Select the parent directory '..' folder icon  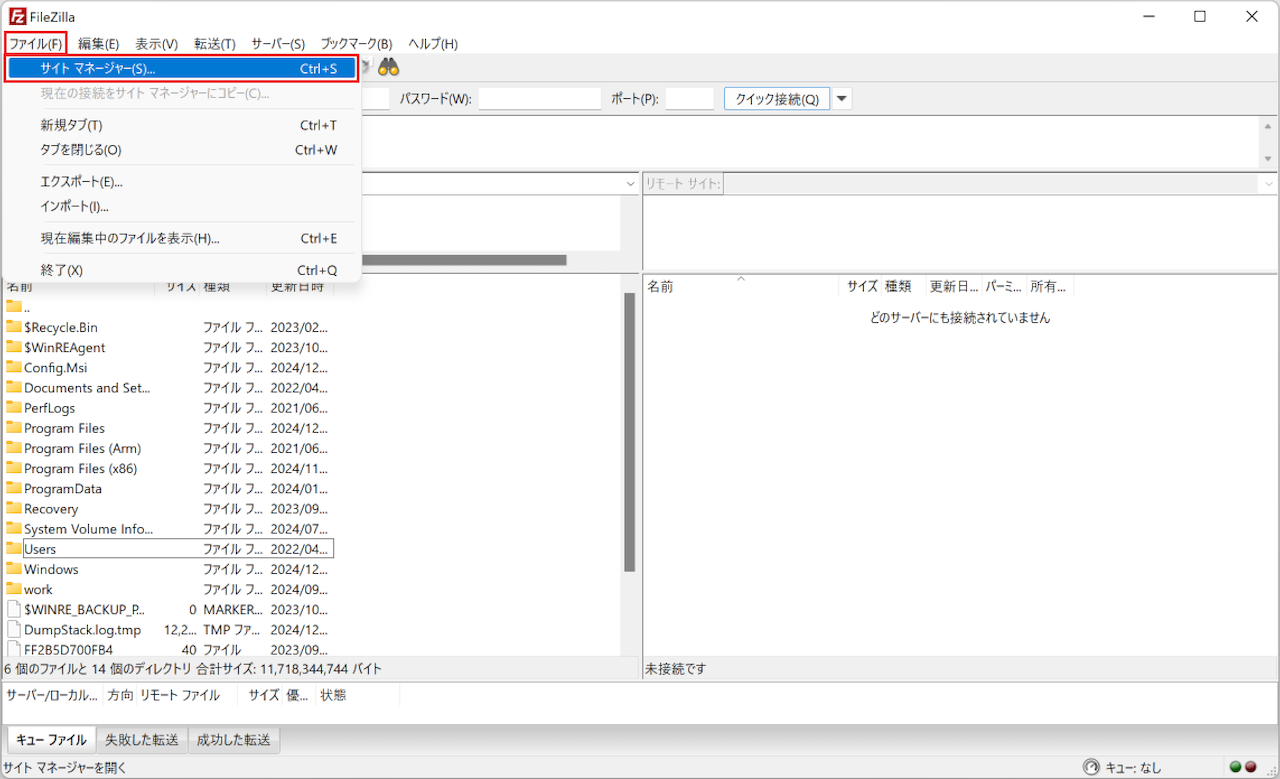14,307
